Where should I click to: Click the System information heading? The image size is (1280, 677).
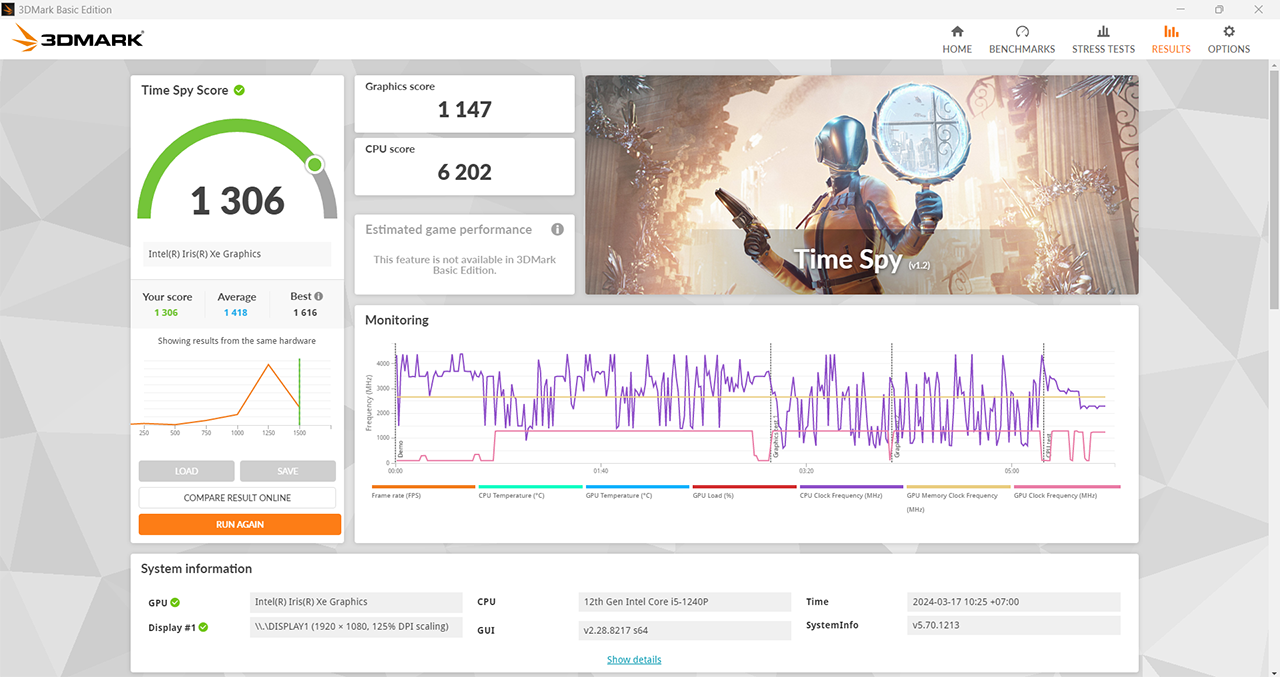(196, 569)
